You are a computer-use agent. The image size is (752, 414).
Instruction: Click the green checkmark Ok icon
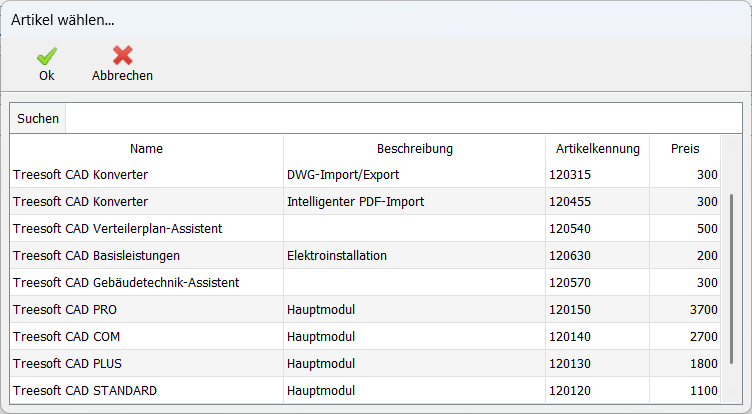tap(46, 56)
